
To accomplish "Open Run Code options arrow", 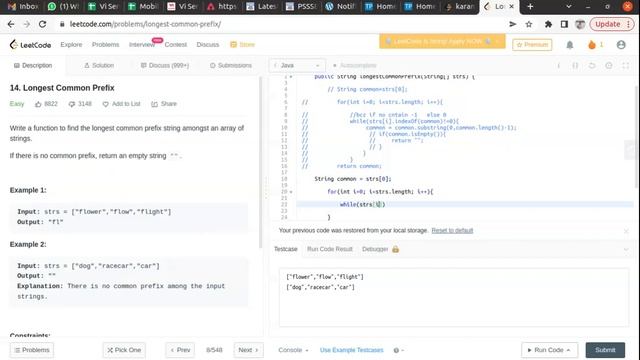I will tap(569, 350).
